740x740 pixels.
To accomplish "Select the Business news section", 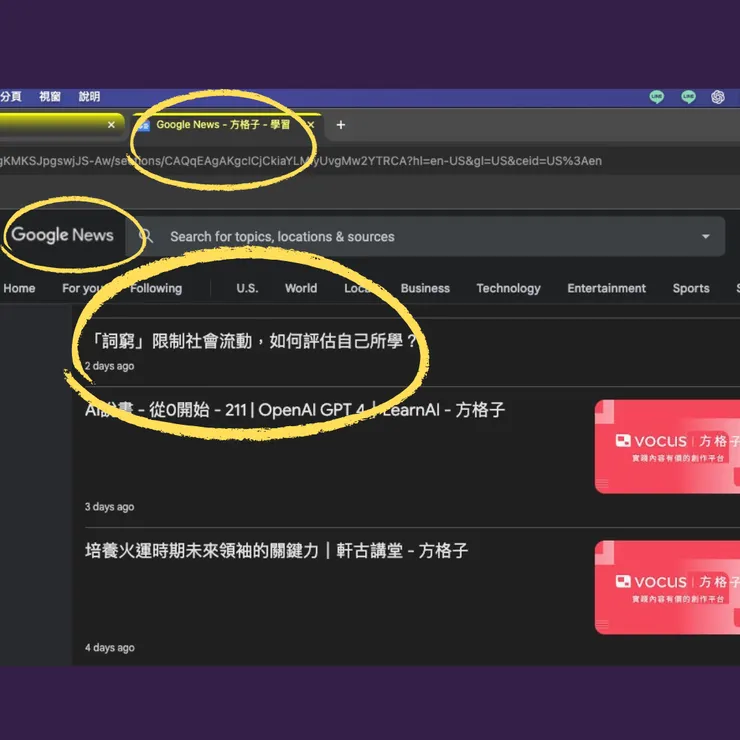I will (x=425, y=288).
